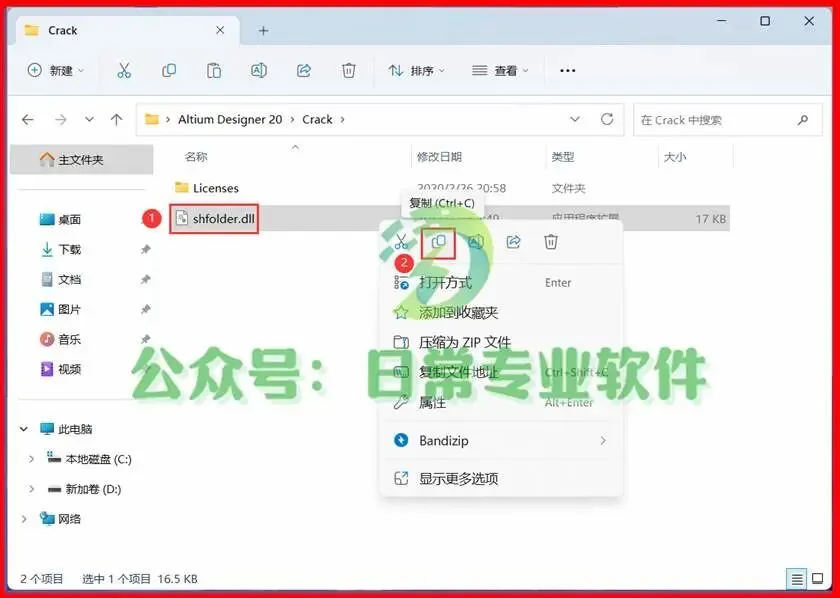Choose 打开方式 in context menu
Viewport: 840px width, 598px height.
click(501, 282)
